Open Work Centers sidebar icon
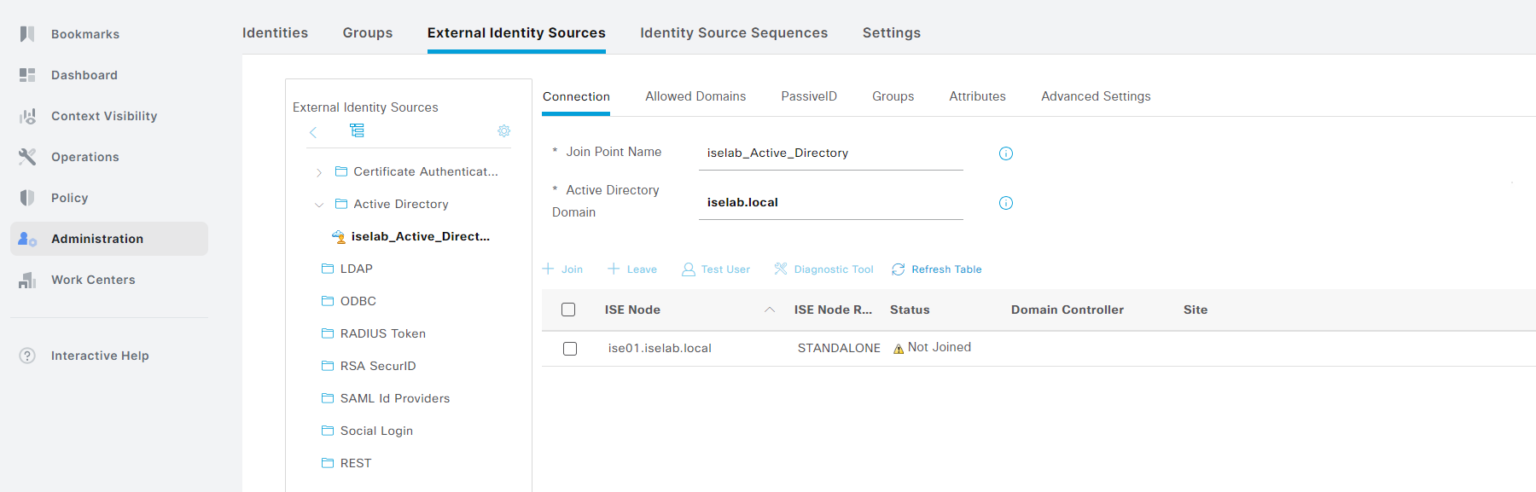This screenshot has width=1536, height=492. (28, 280)
